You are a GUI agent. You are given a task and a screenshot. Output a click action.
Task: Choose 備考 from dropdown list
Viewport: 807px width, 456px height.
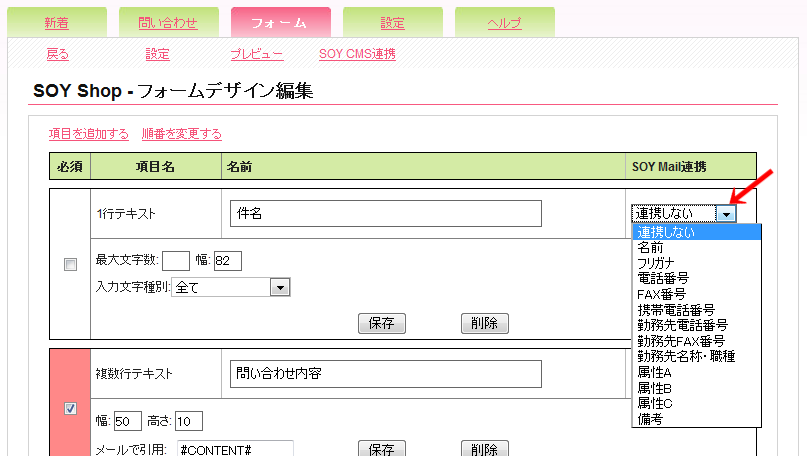[x=696, y=419]
